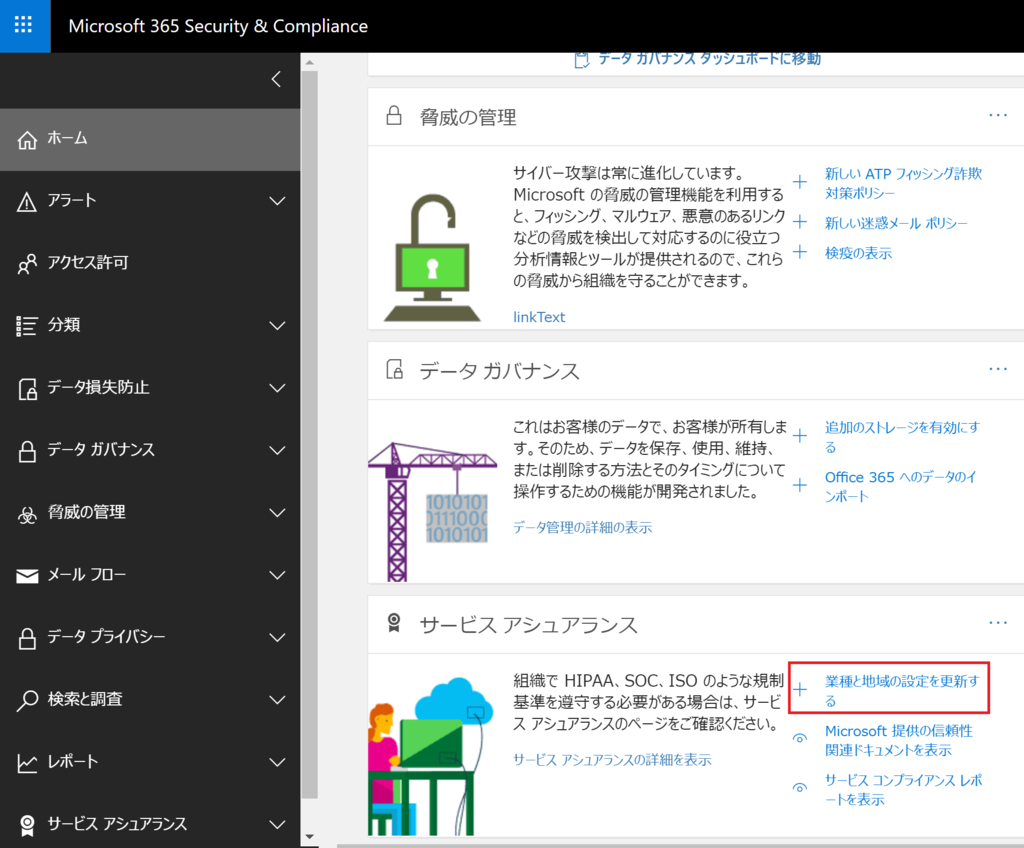Click 業種と地域の設定を更新する link
Screen dimensions: 1024x848
coord(902,691)
